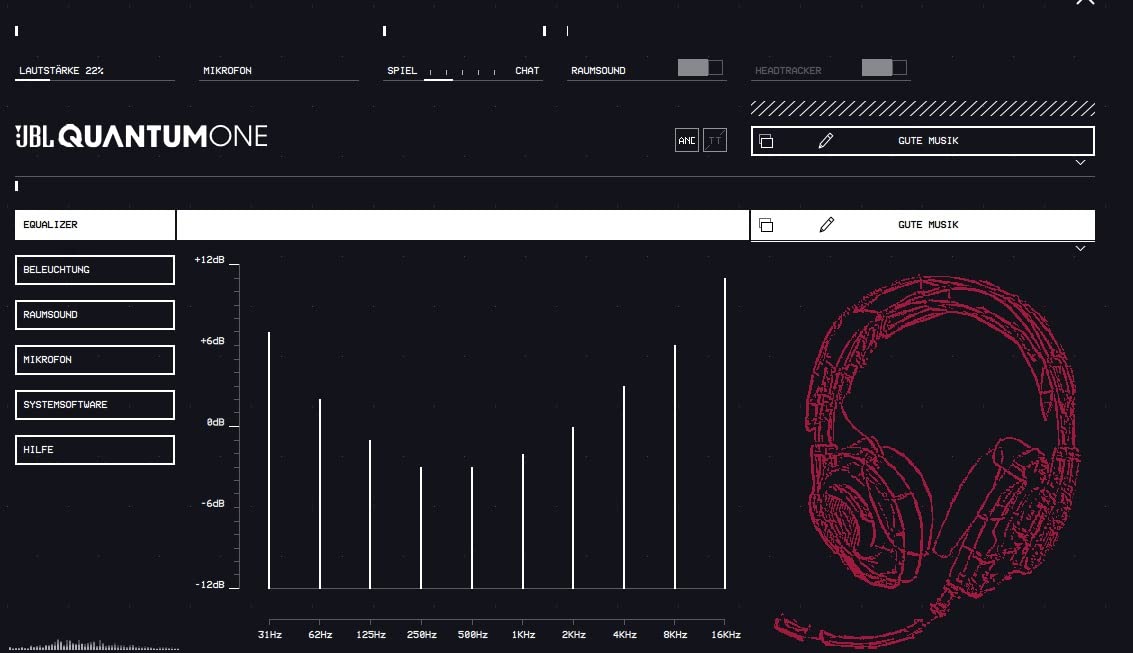Viewport: 1133px width, 653px height.
Task: Toggle the Raumsound switch
Action: [x=700, y=68]
